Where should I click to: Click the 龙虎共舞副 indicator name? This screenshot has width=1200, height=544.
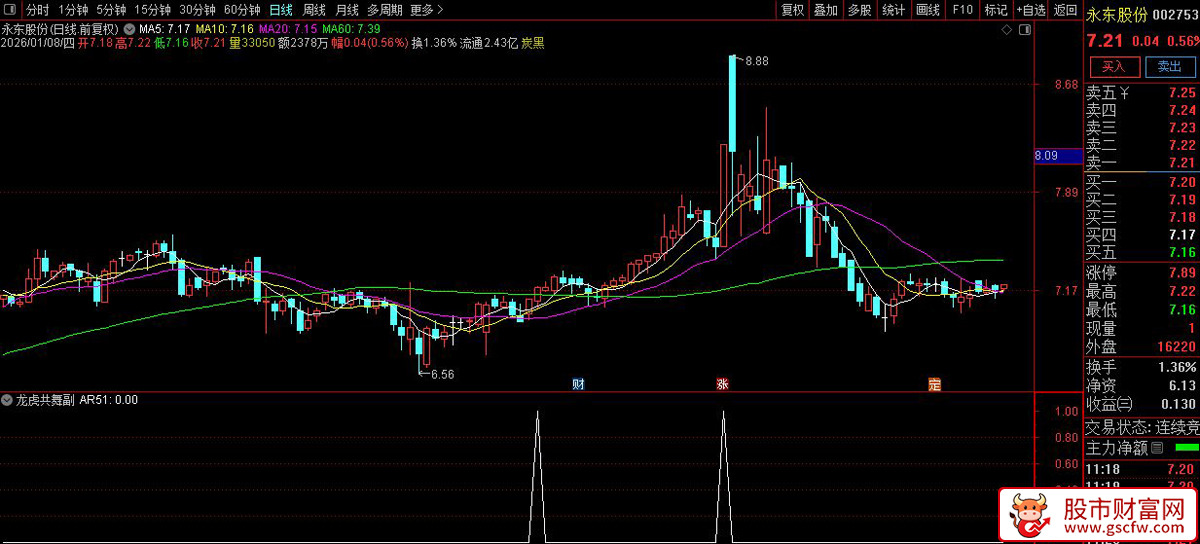tap(46, 399)
